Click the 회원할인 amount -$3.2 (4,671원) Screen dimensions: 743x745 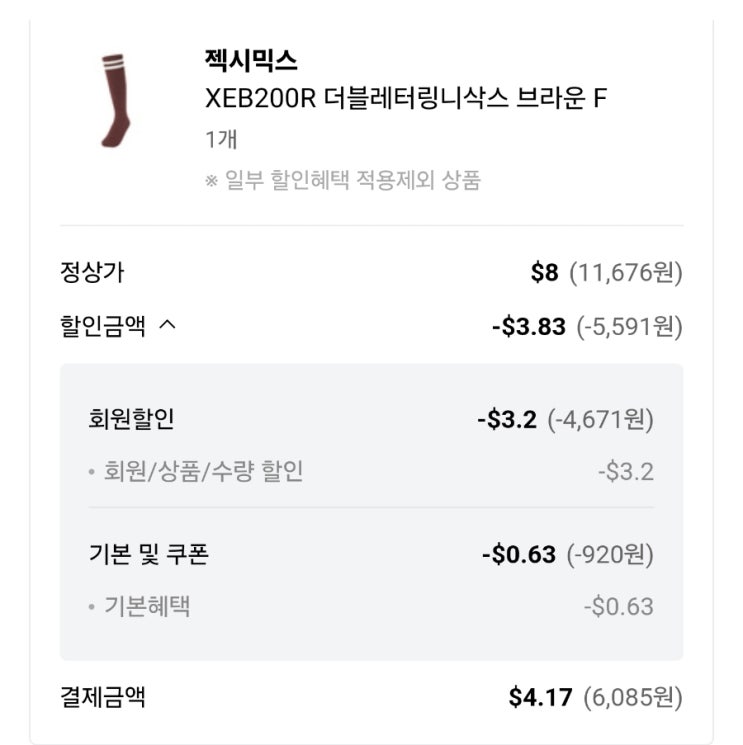pos(566,419)
